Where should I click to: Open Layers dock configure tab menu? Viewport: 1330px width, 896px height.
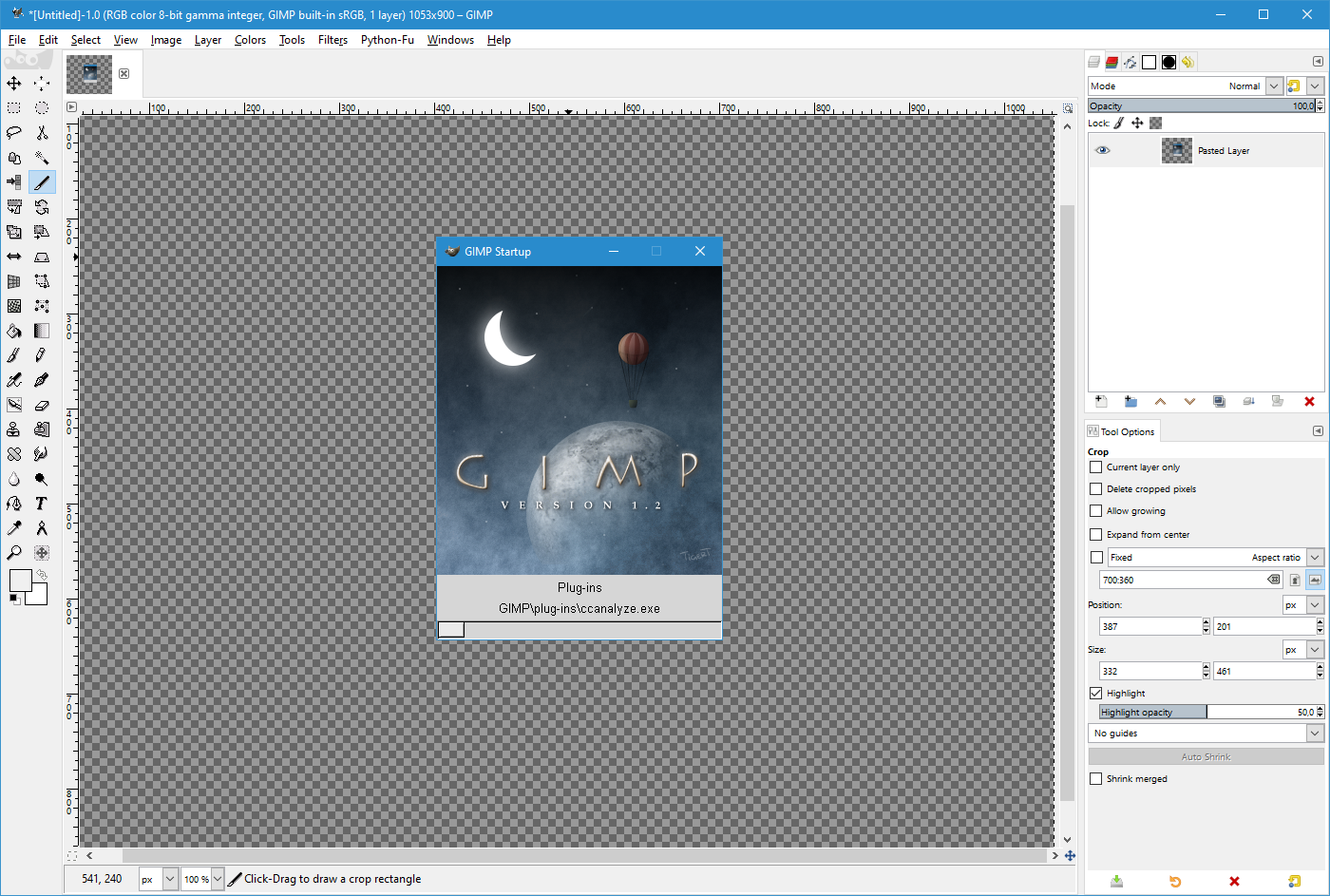tap(1318, 61)
